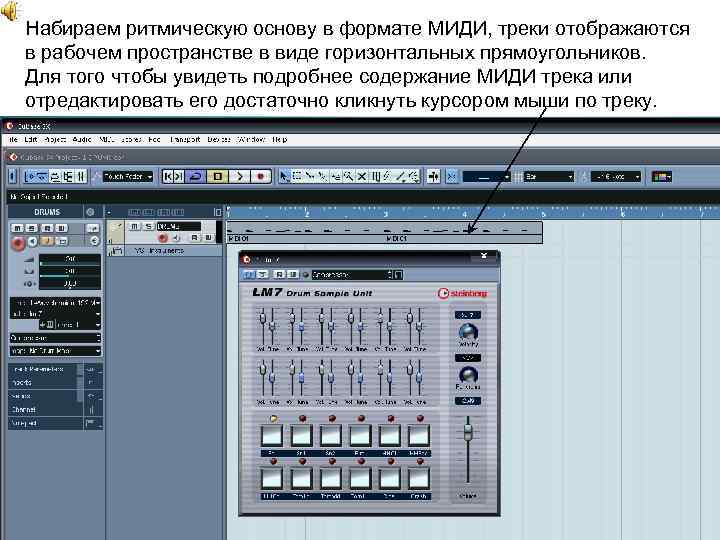Open the Help menu
Screen dimensions: 720x540
[280, 140]
